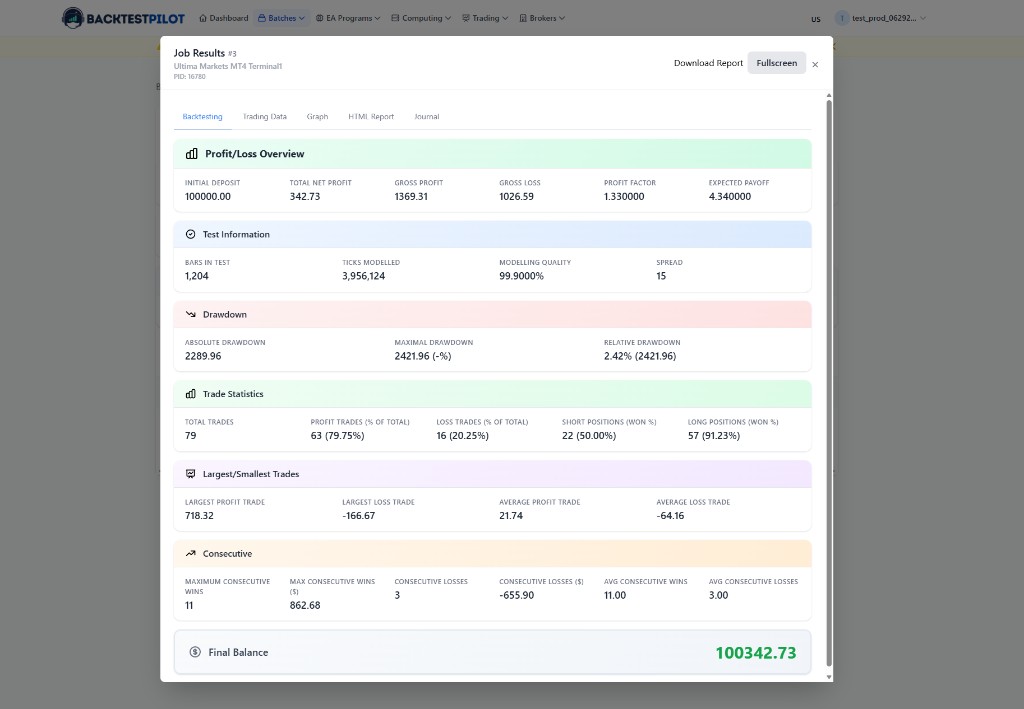Viewport: 1024px width, 709px height.
Task: Click the Average Profit Trade value 21.74
Action: coord(511,516)
